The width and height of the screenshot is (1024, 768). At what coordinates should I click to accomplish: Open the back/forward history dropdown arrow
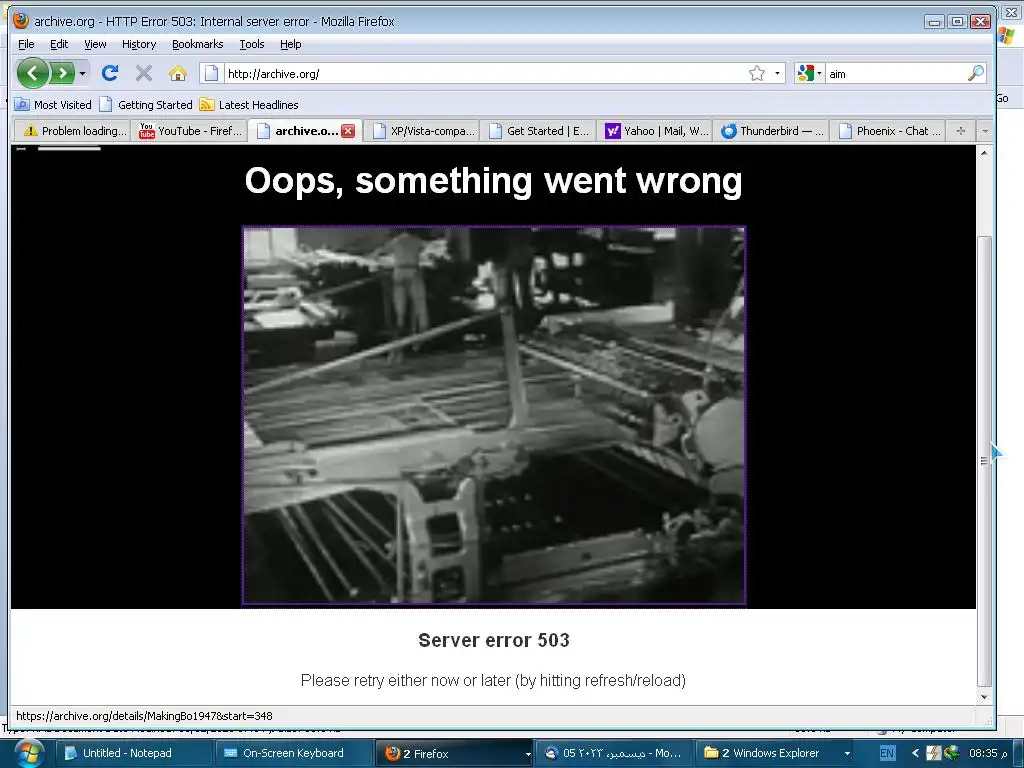click(82, 73)
